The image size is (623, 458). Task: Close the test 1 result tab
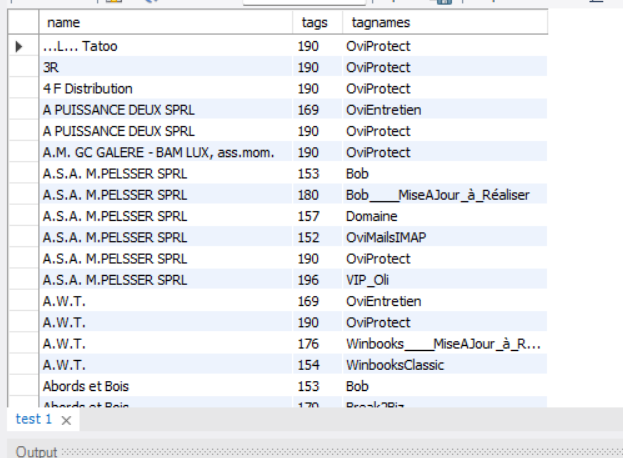(x=66, y=420)
